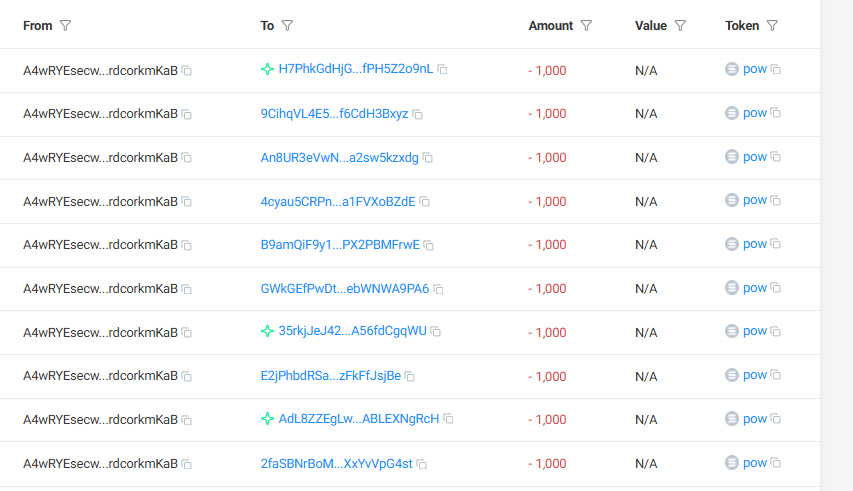Copy the 4cyau5CRPn...a1FVXoBZdE address

[424, 202]
